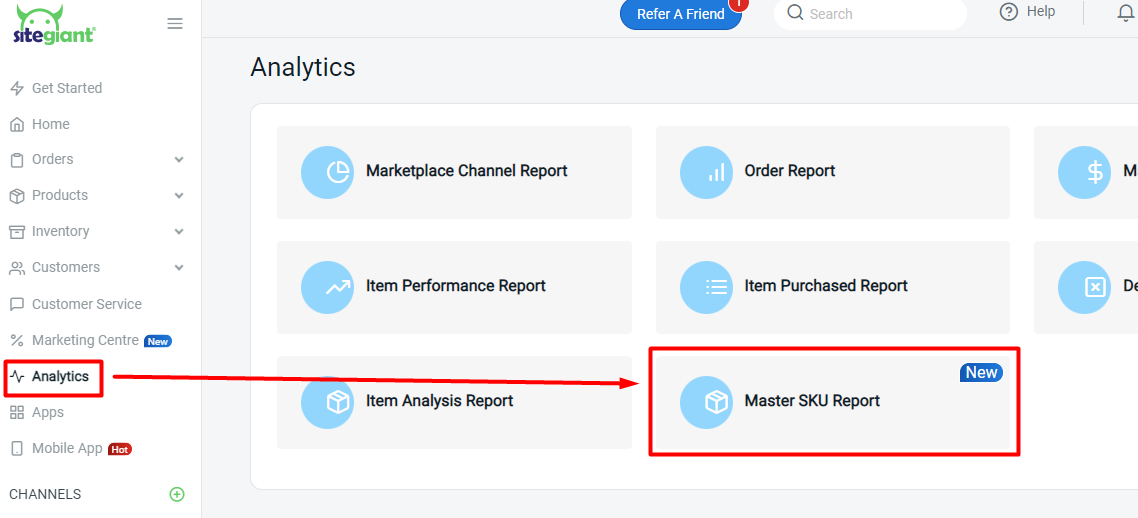
Task: Expand the Customers menu chevron
Action: 179,268
